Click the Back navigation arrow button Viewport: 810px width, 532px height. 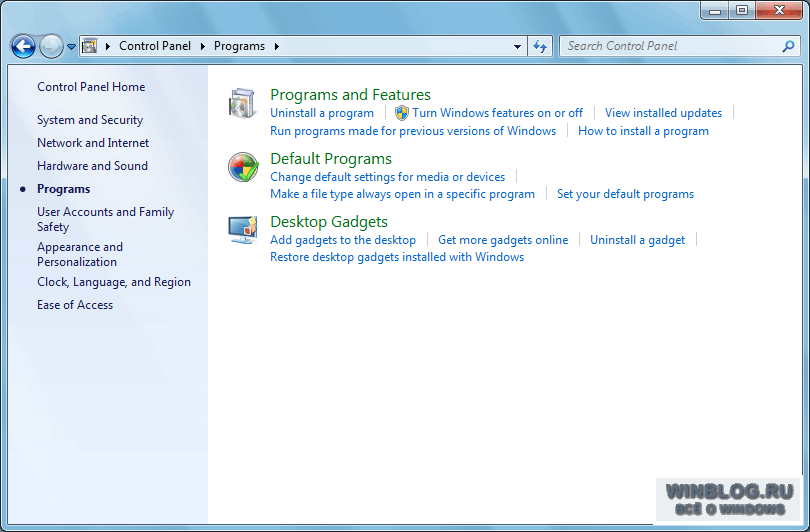click(x=23, y=46)
